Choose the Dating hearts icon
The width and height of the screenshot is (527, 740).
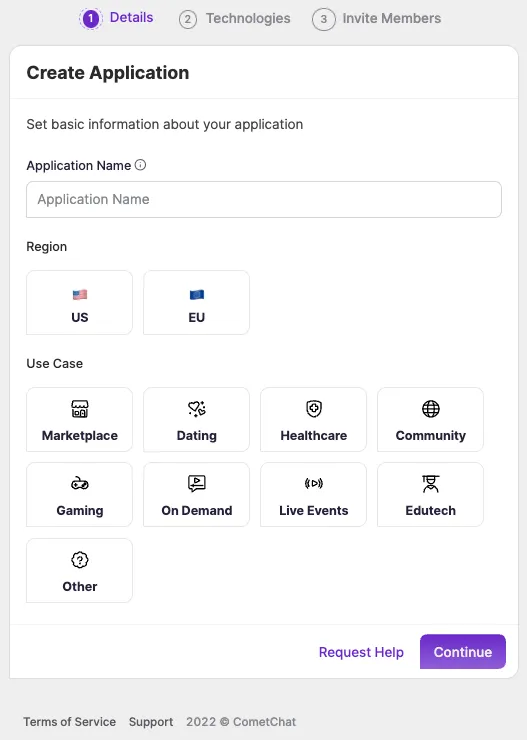(197, 409)
